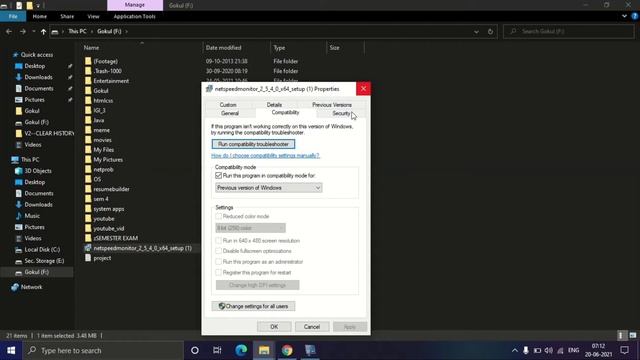Switch to details view layout icon
Screen dimensions: 640x360
coord(621,335)
